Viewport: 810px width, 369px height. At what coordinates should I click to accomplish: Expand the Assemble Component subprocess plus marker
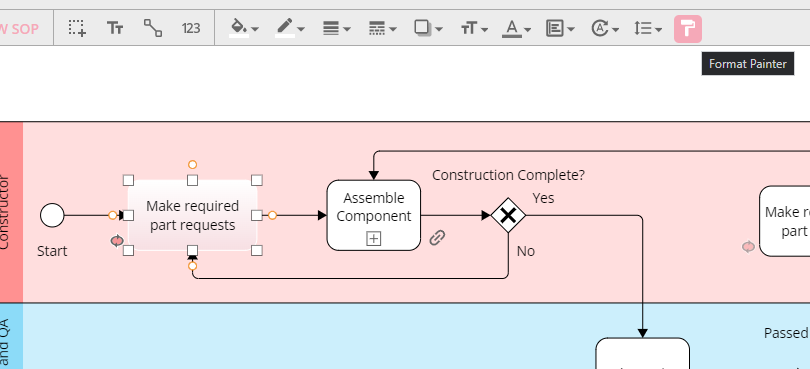coord(373,238)
